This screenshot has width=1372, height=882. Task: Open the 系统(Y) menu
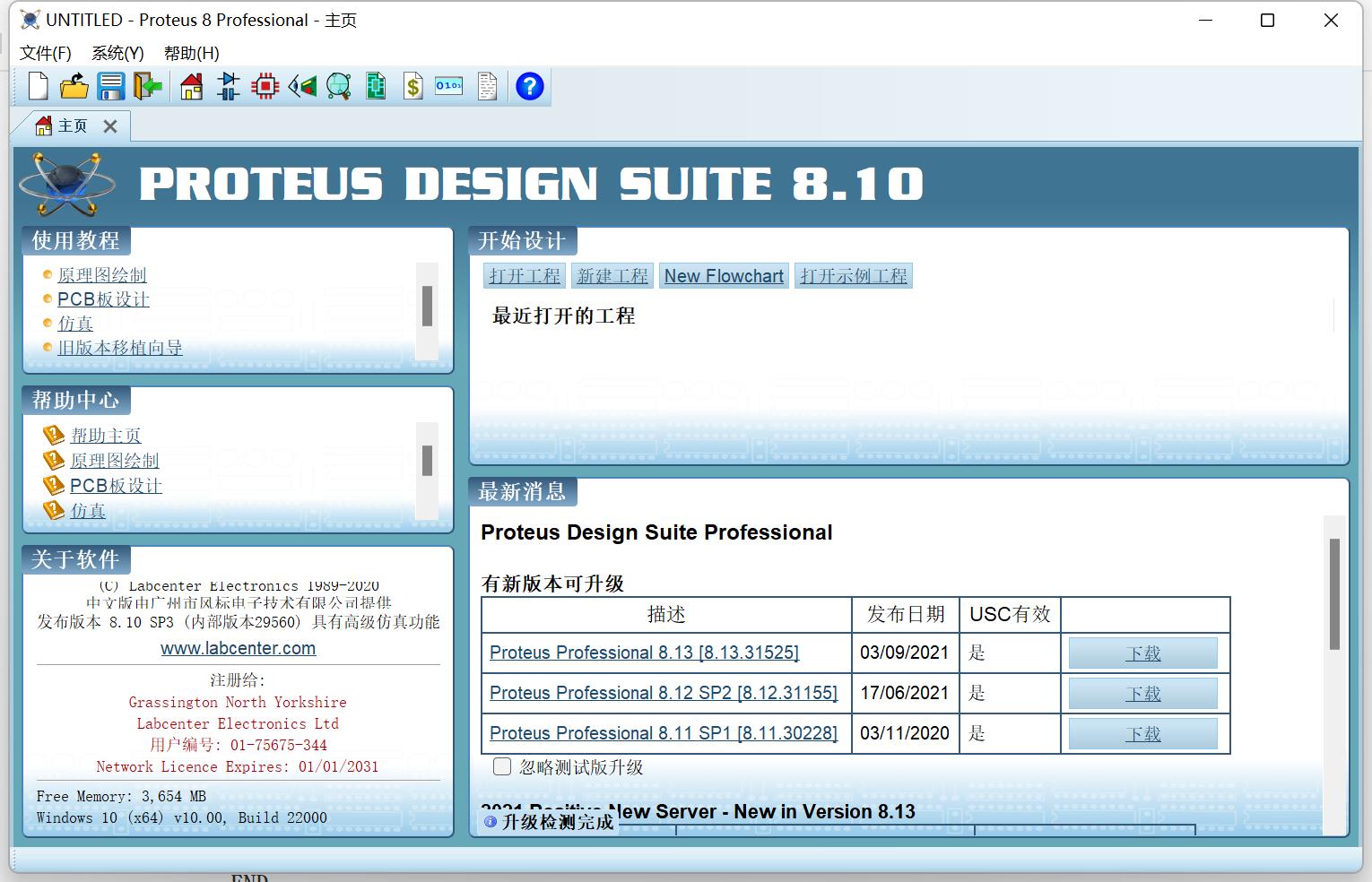[x=115, y=53]
